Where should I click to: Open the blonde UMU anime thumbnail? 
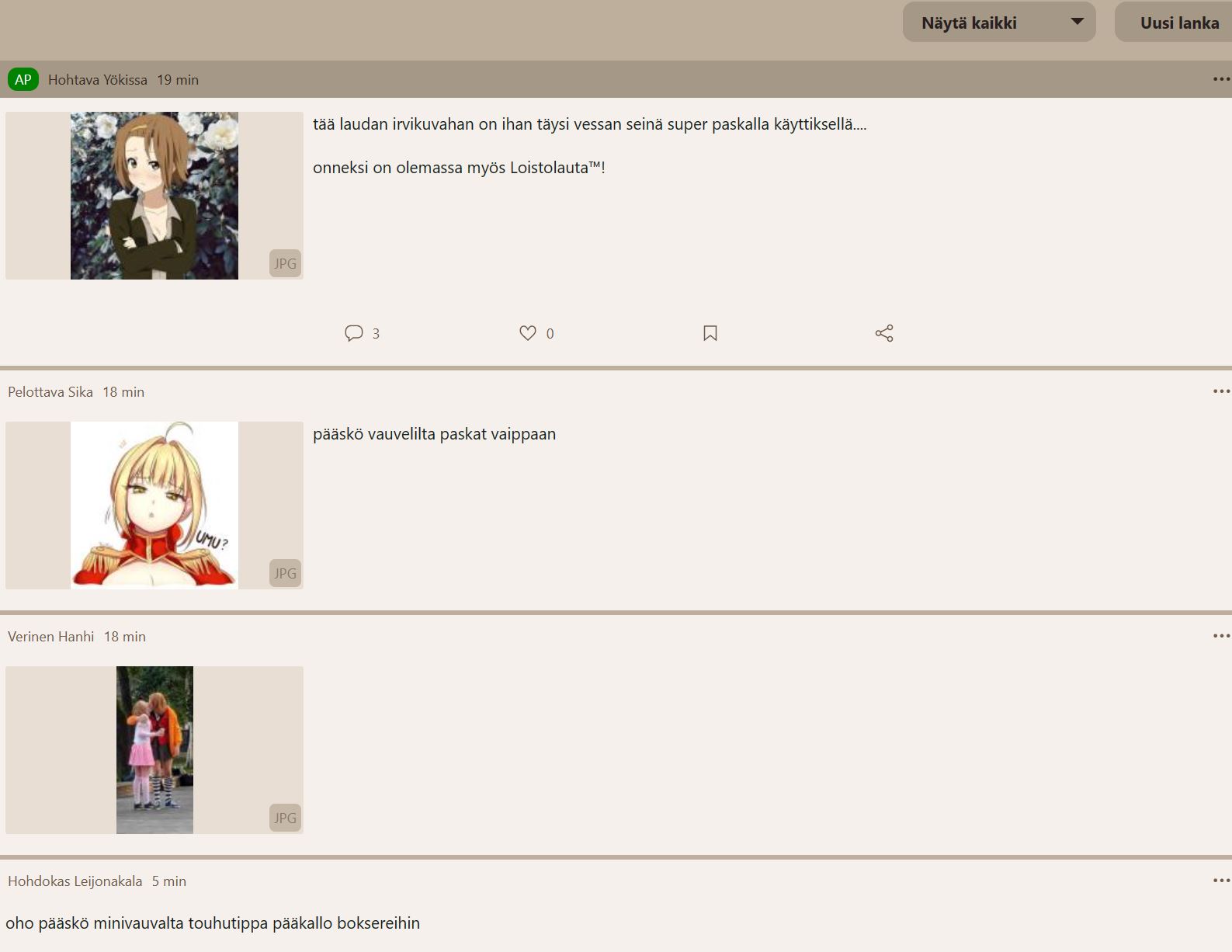pos(154,506)
